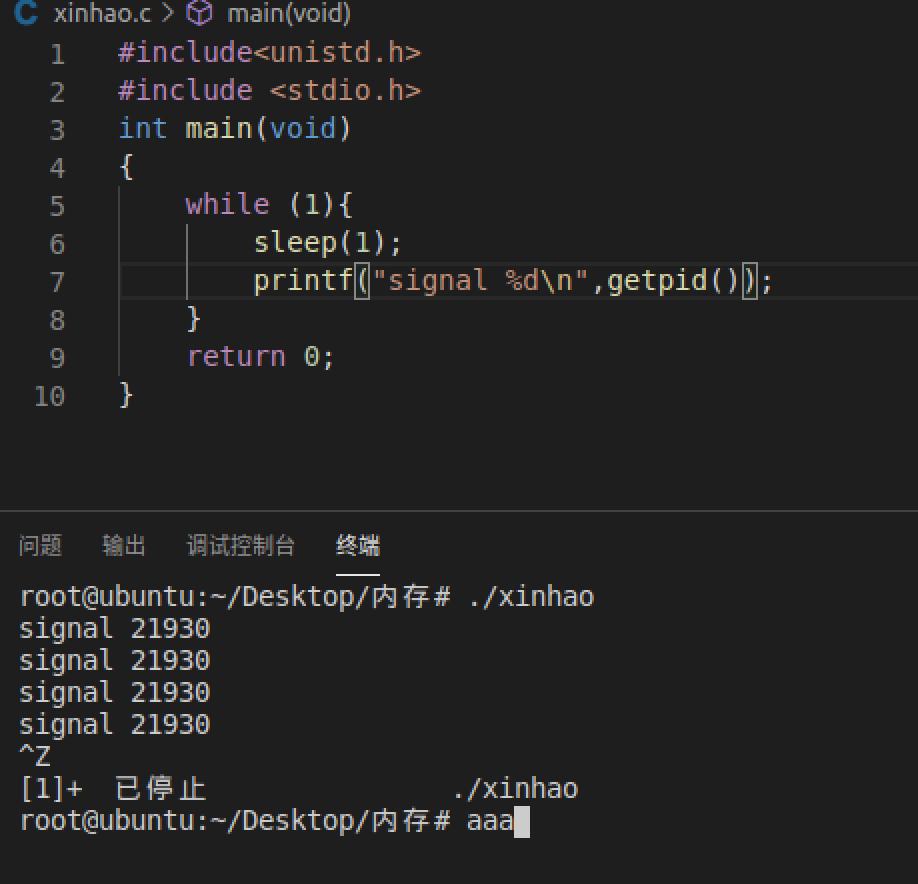Place cursor on #include <stdio.h> line
This screenshot has height=884, width=918.
[x=269, y=91]
